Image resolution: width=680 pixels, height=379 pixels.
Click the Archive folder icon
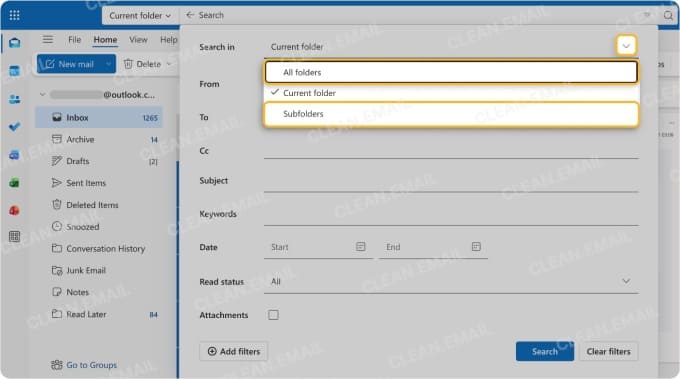[x=57, y=139]
